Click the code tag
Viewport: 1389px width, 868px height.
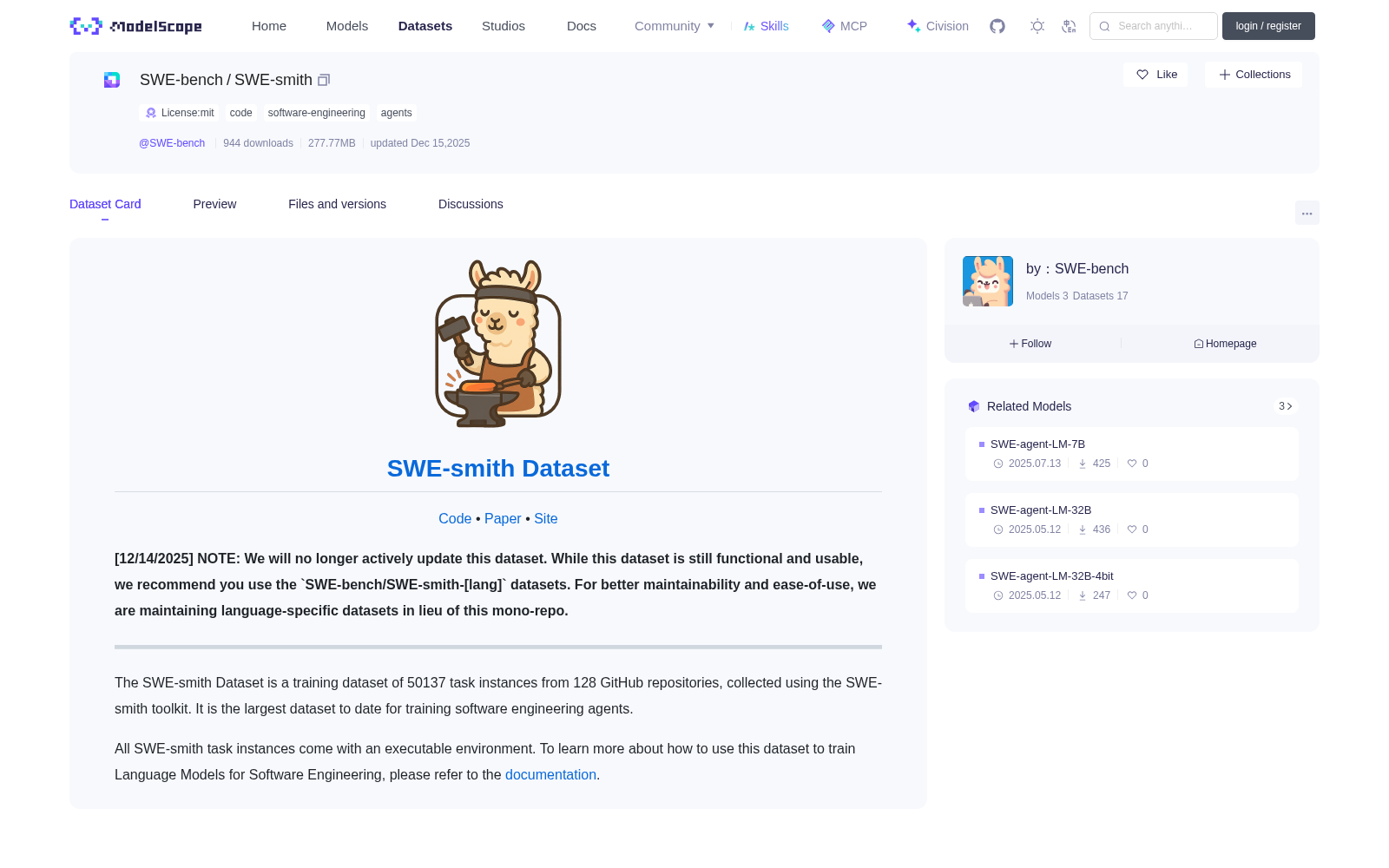(x=240, y=113)
